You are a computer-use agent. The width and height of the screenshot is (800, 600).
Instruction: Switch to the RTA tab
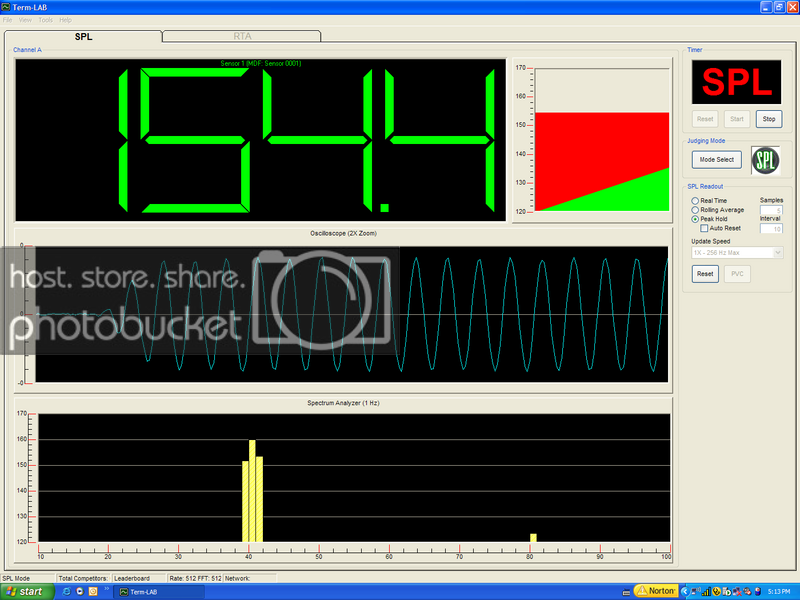pos(242,36)
